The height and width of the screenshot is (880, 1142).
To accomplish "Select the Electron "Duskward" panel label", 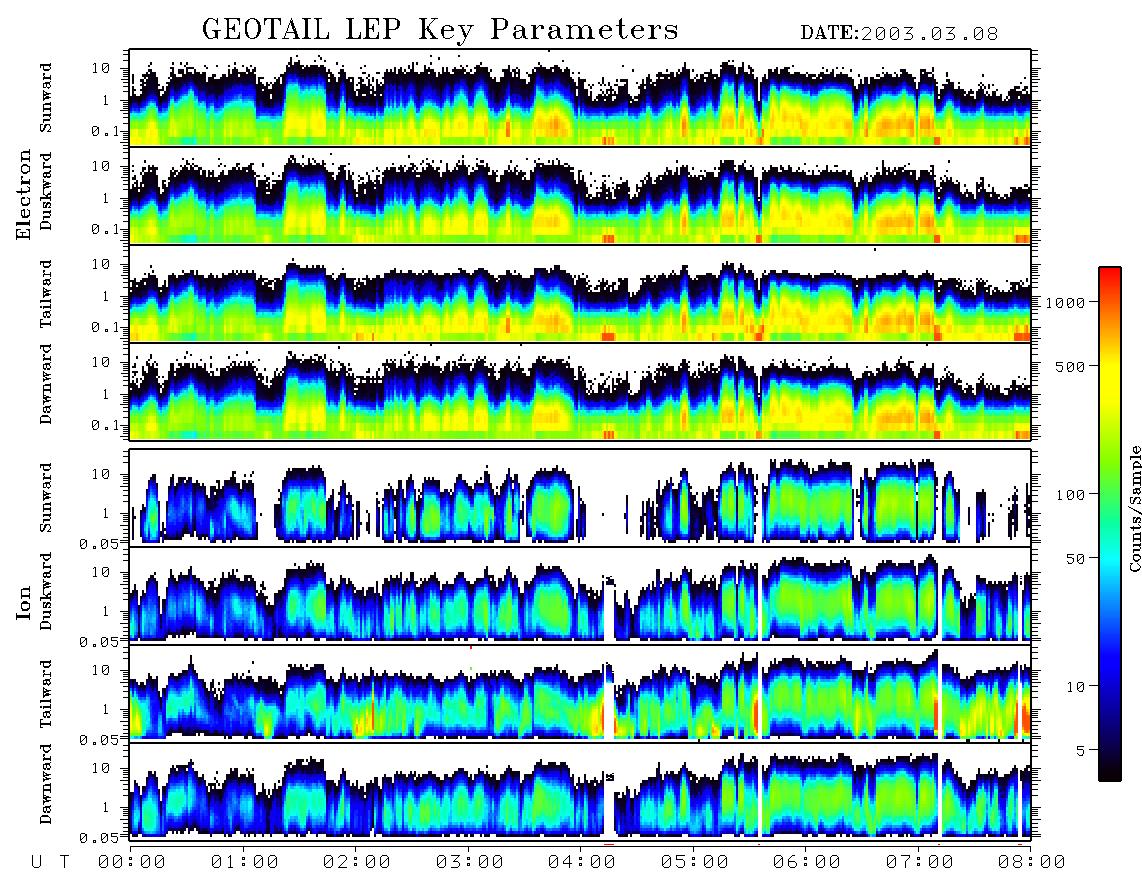I will click(46, 192).
